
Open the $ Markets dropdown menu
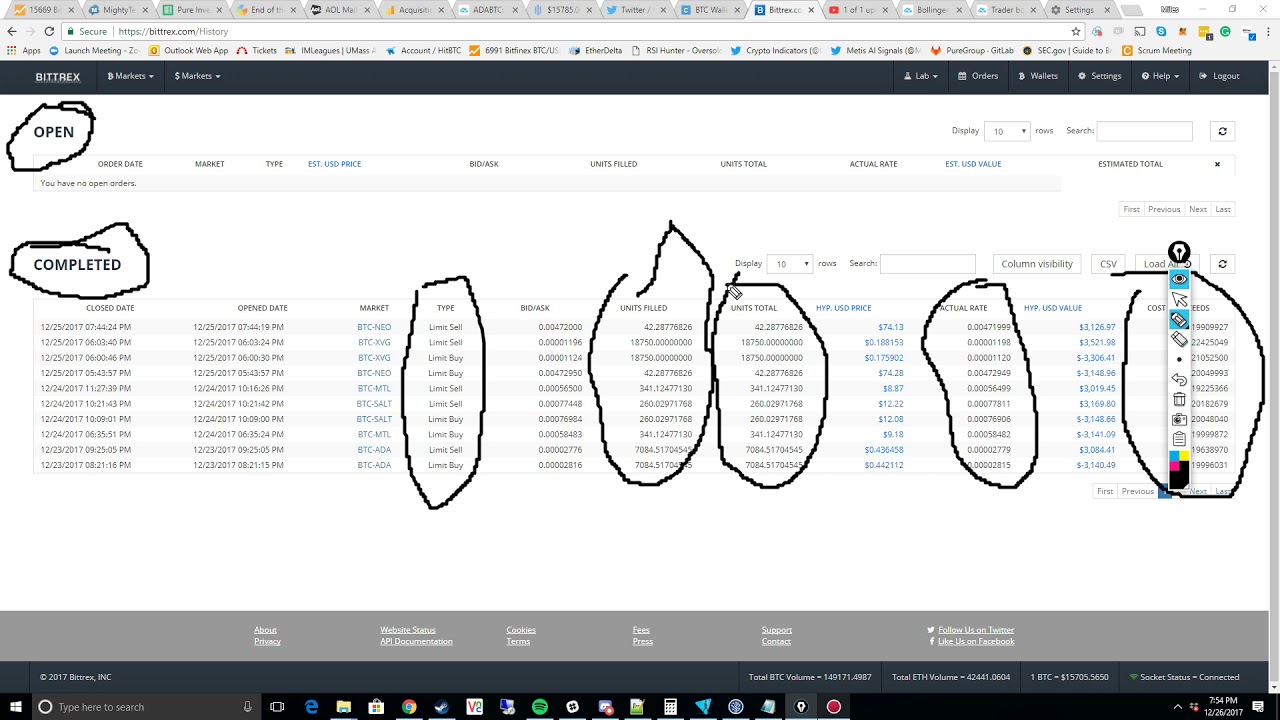click(x=197, y=76)
